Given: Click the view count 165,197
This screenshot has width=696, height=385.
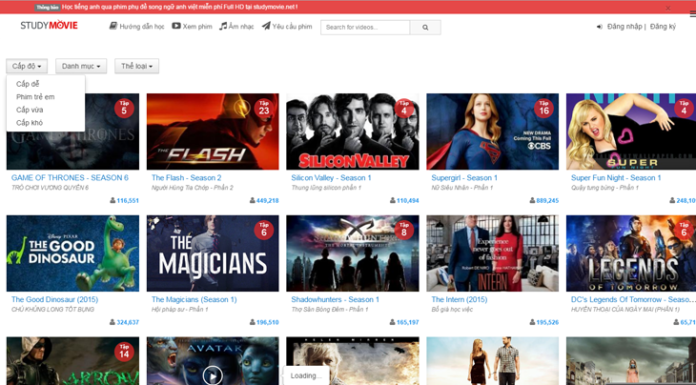Looking at the screenshot, I should (407, 322).
